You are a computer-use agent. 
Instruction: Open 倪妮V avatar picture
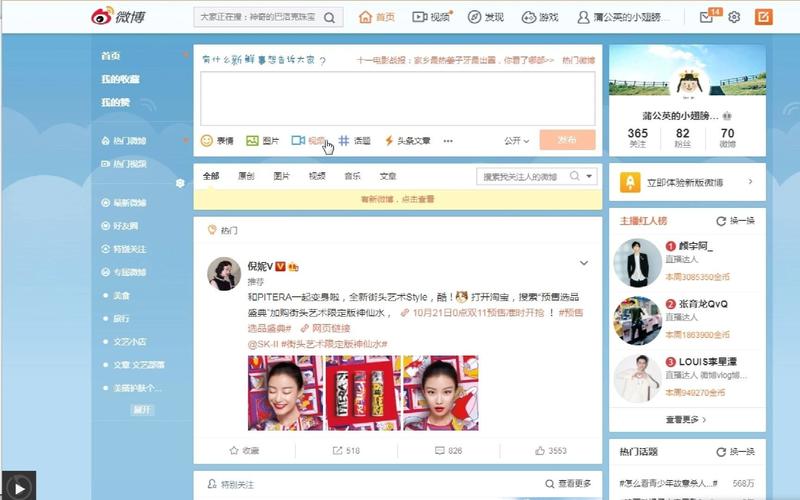[x=224, y=274]
